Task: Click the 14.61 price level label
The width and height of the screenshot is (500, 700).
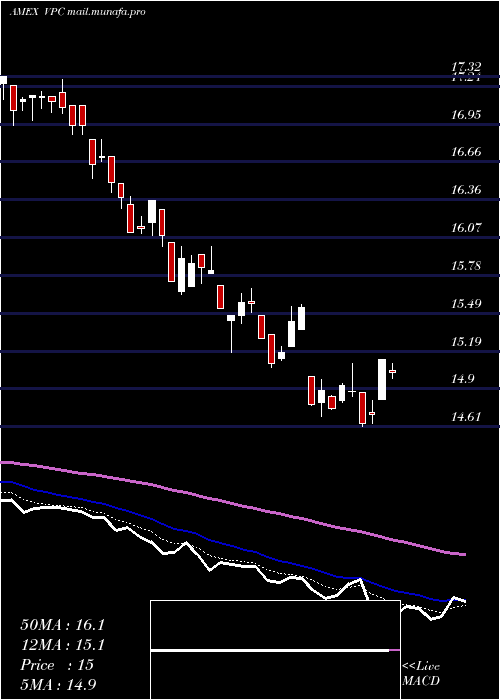Action: (x=466, y=417)
